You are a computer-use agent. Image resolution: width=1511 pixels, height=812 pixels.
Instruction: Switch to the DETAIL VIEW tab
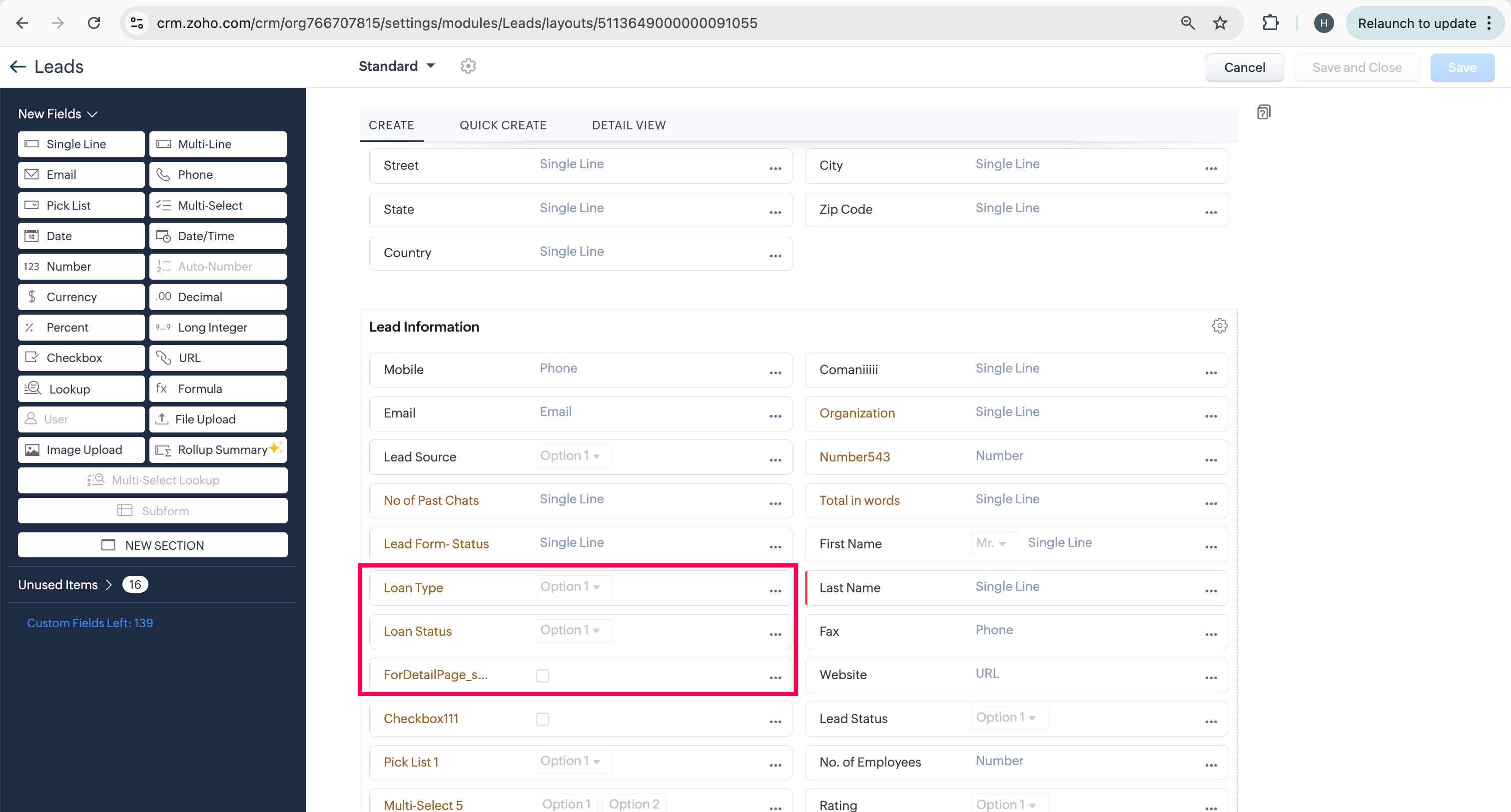[628, 125]
